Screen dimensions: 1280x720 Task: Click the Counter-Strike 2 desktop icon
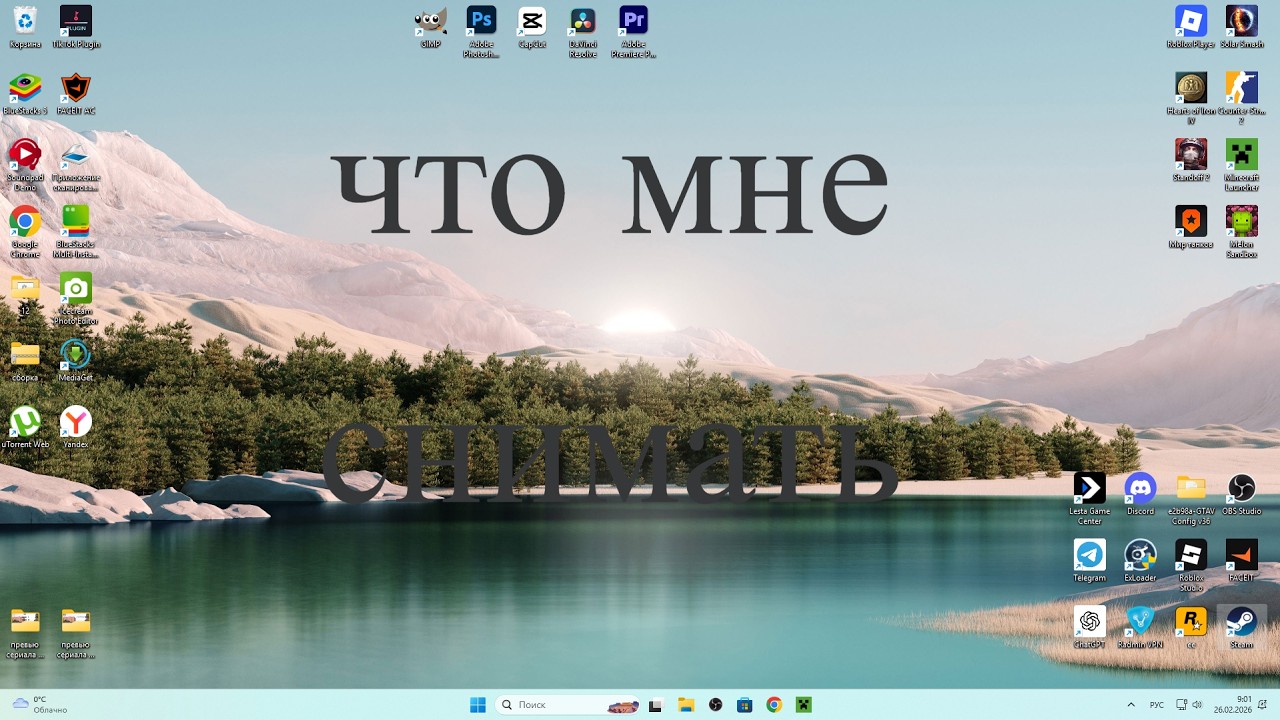click(x=1242, y=99)
